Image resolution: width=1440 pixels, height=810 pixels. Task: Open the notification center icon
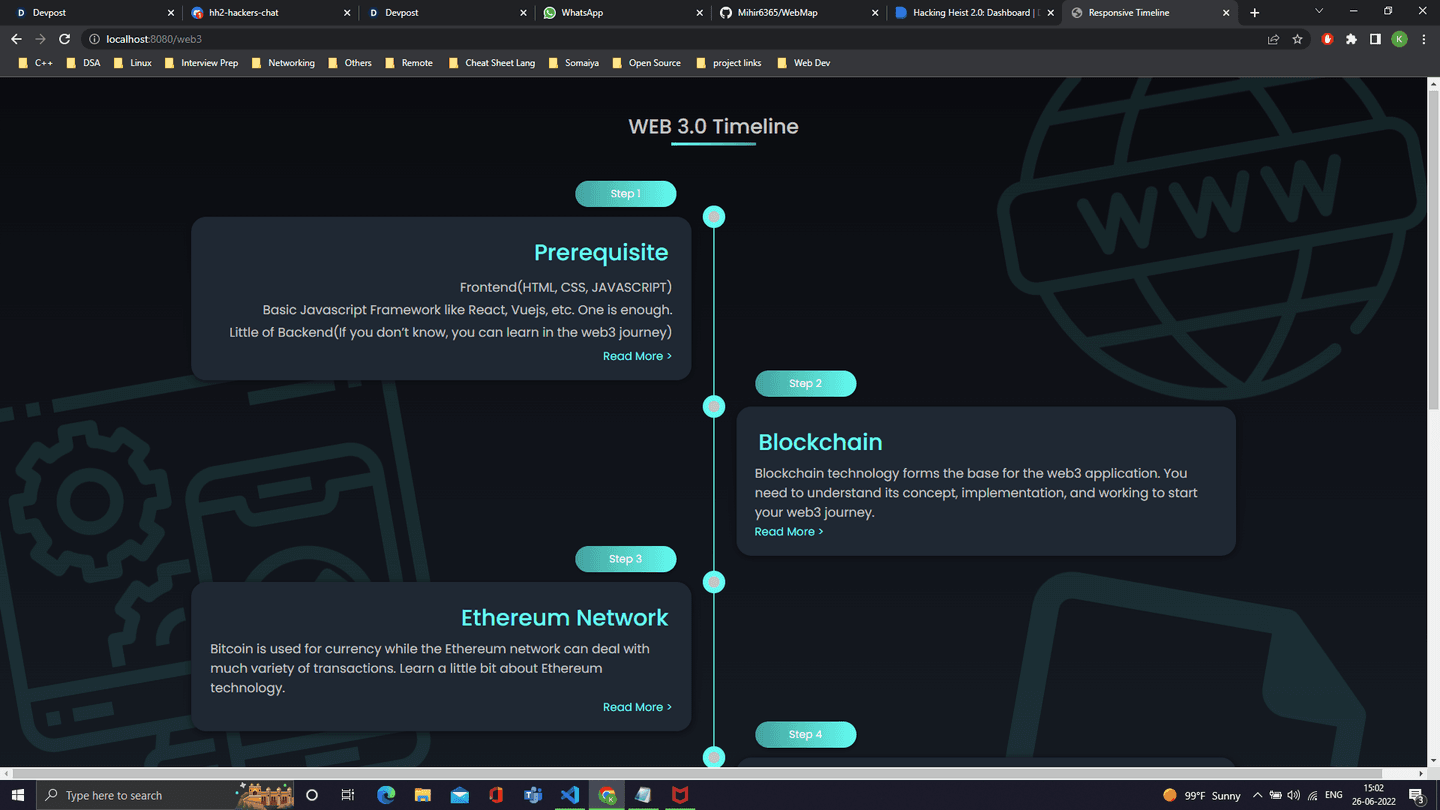coord(1417,795)
